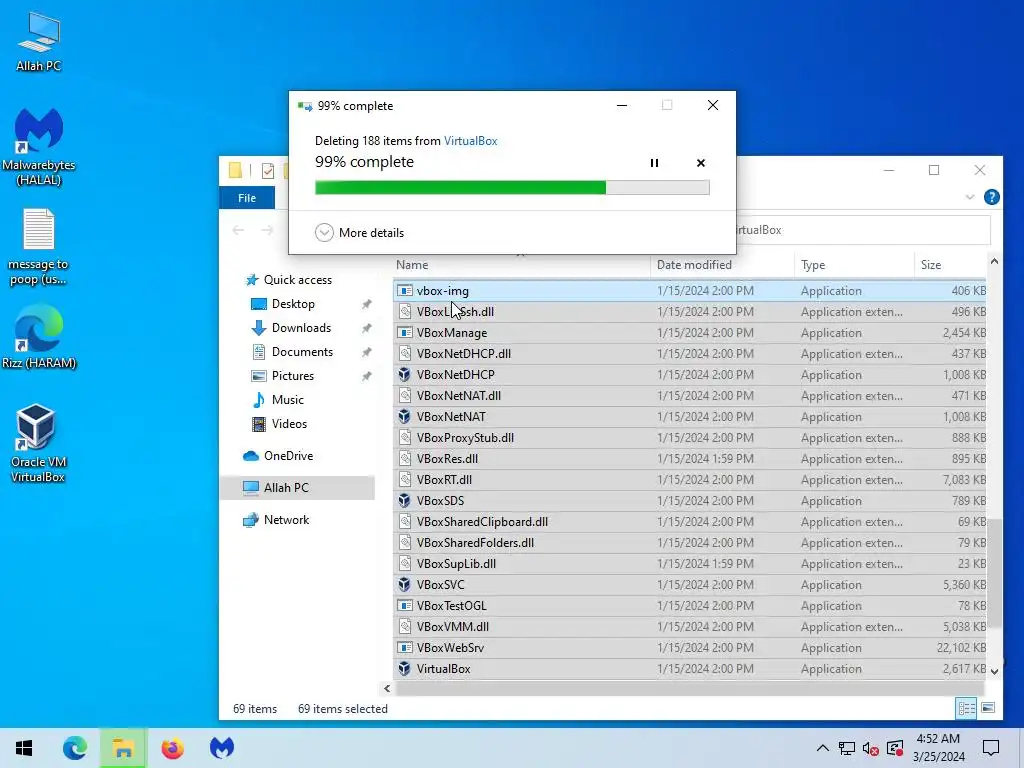Select the vbox-img file
The image size is (1024, 768).
pyautogui.click(x=690, y=291)
